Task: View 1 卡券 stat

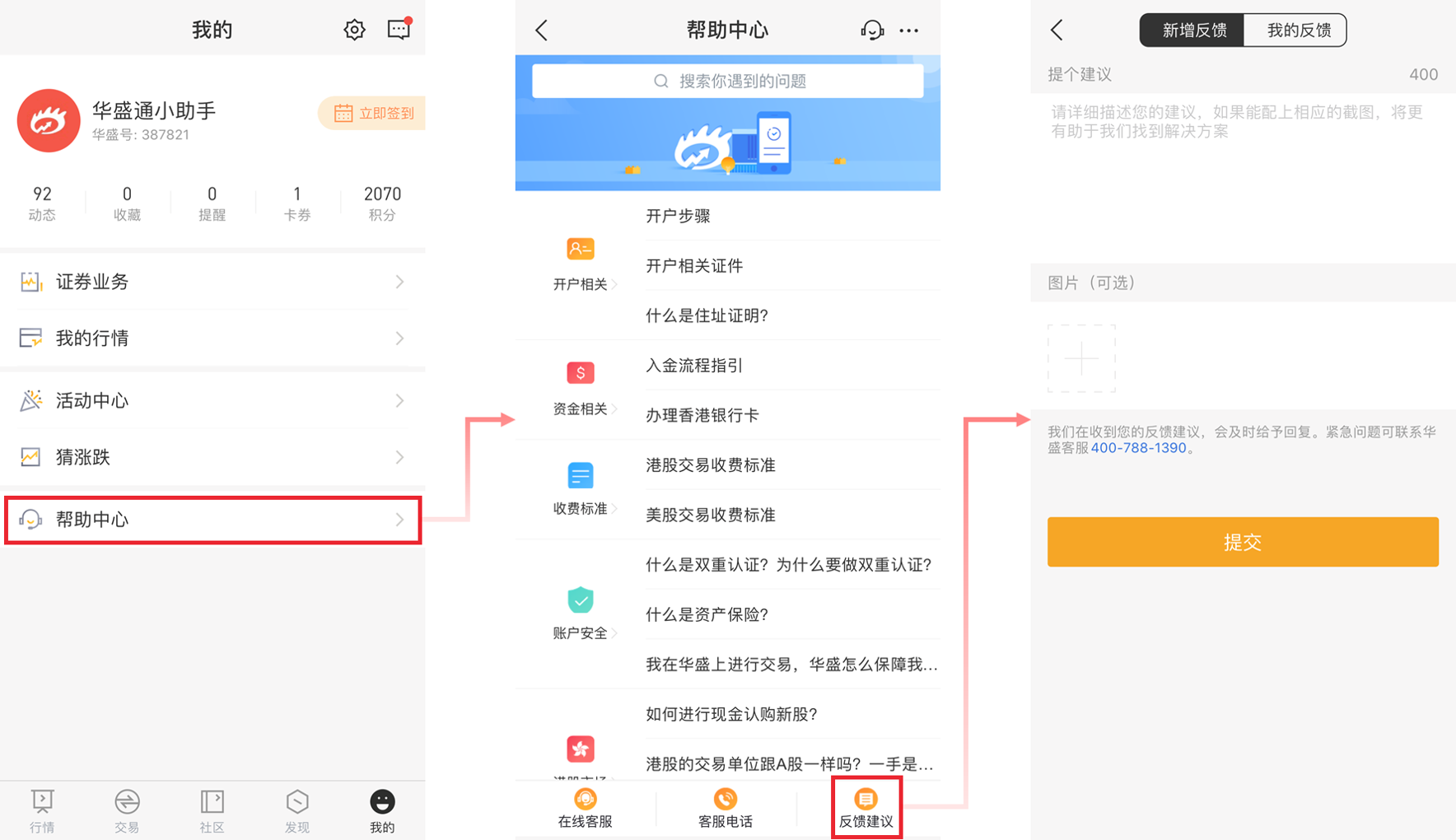Action: click(x=297, y=203)
